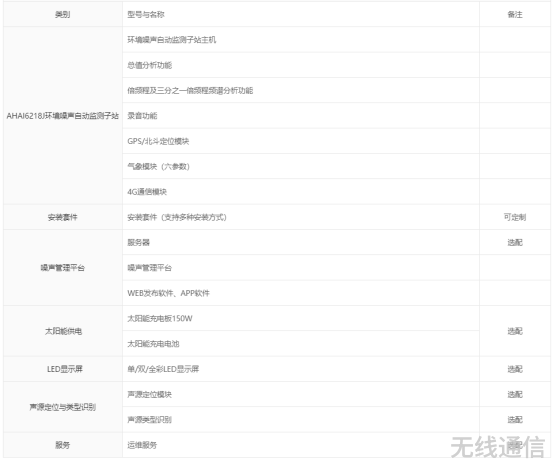Select the 录音功能 cell

point(301,116)
